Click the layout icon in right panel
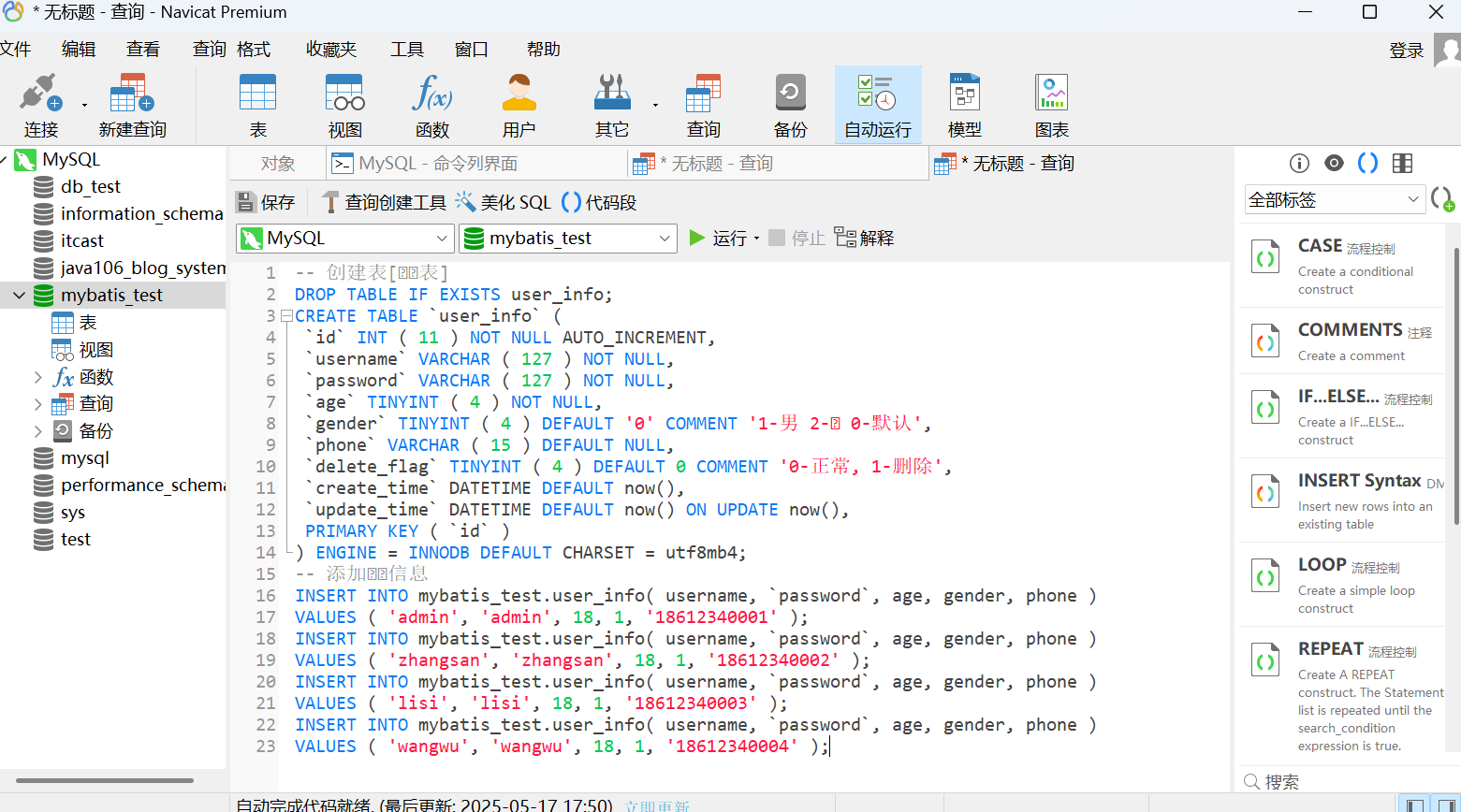The height and width of the screenshot is (812, 1461). 1402,164
